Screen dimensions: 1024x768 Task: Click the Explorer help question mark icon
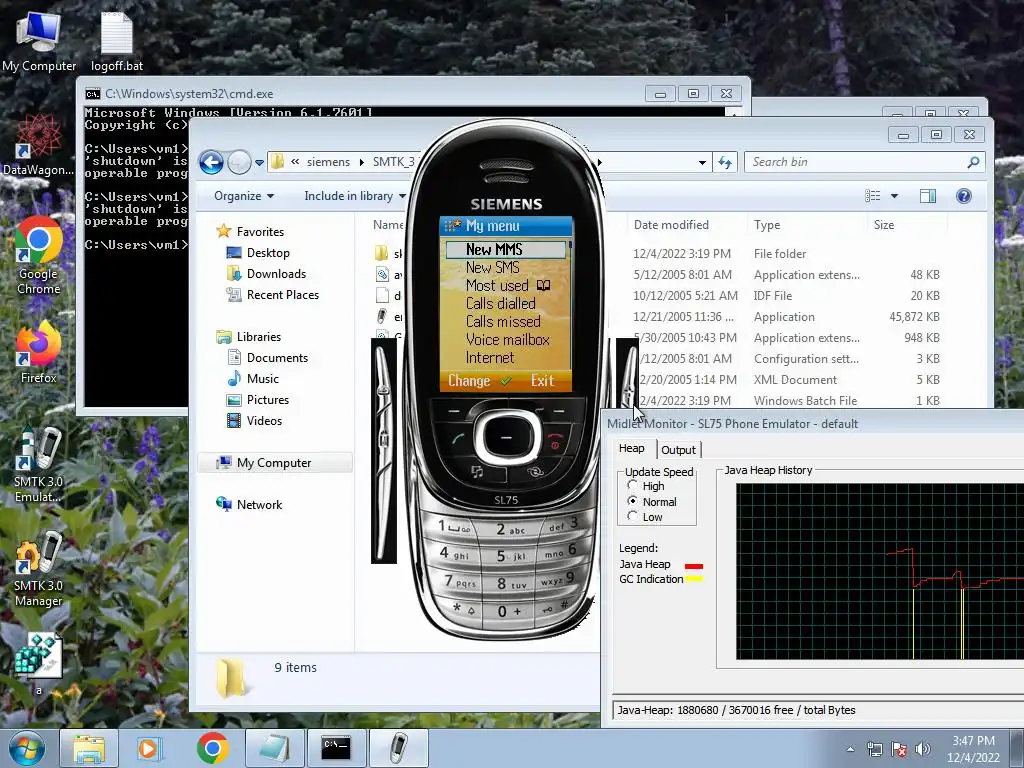click(x=963, y=196)
